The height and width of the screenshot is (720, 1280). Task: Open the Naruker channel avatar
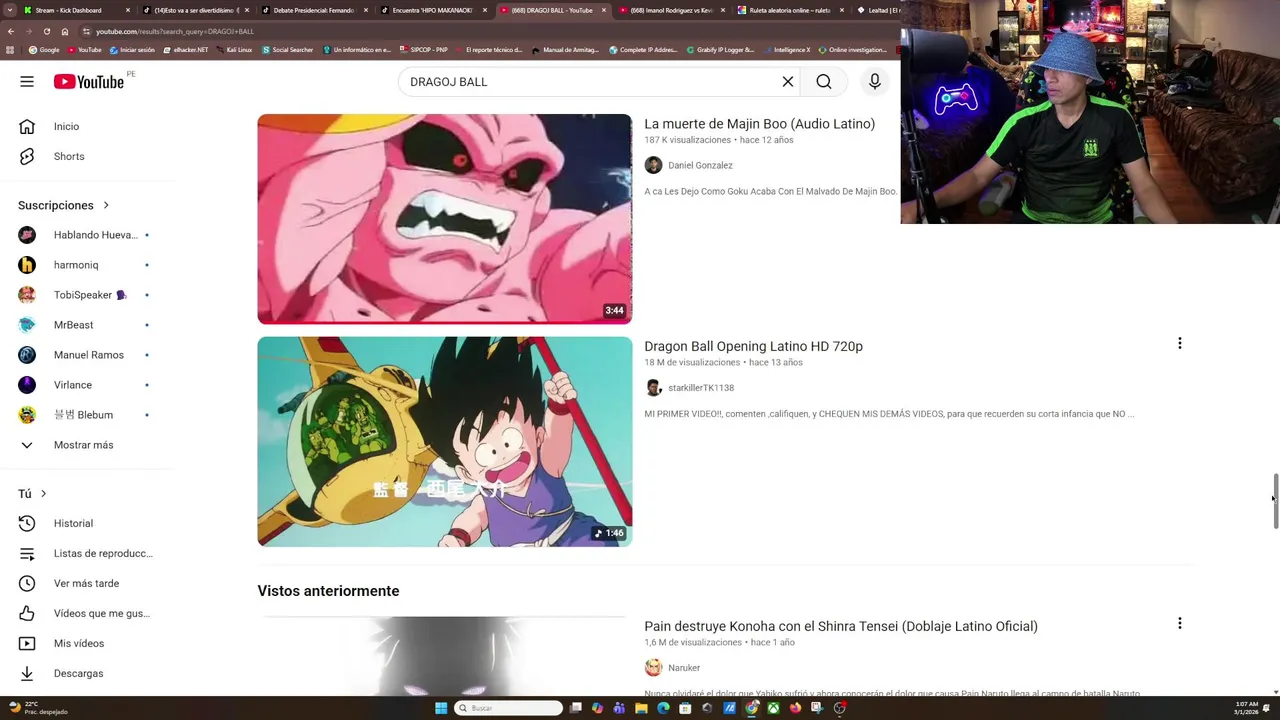coord(653,668)
